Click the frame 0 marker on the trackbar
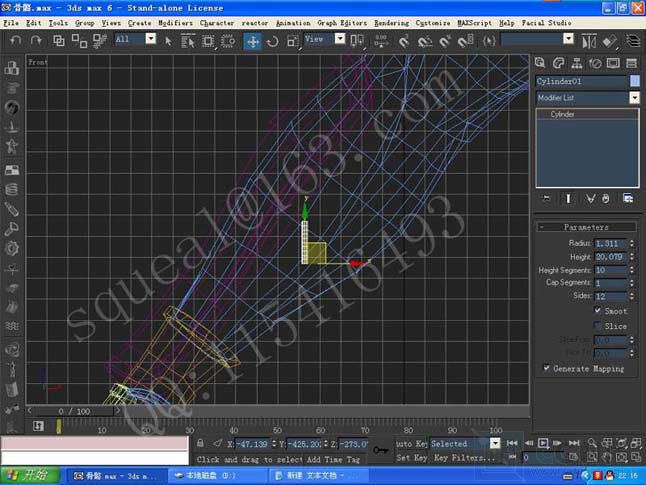Viewport: 646px width, 485px height. click(x=59, y=426)
